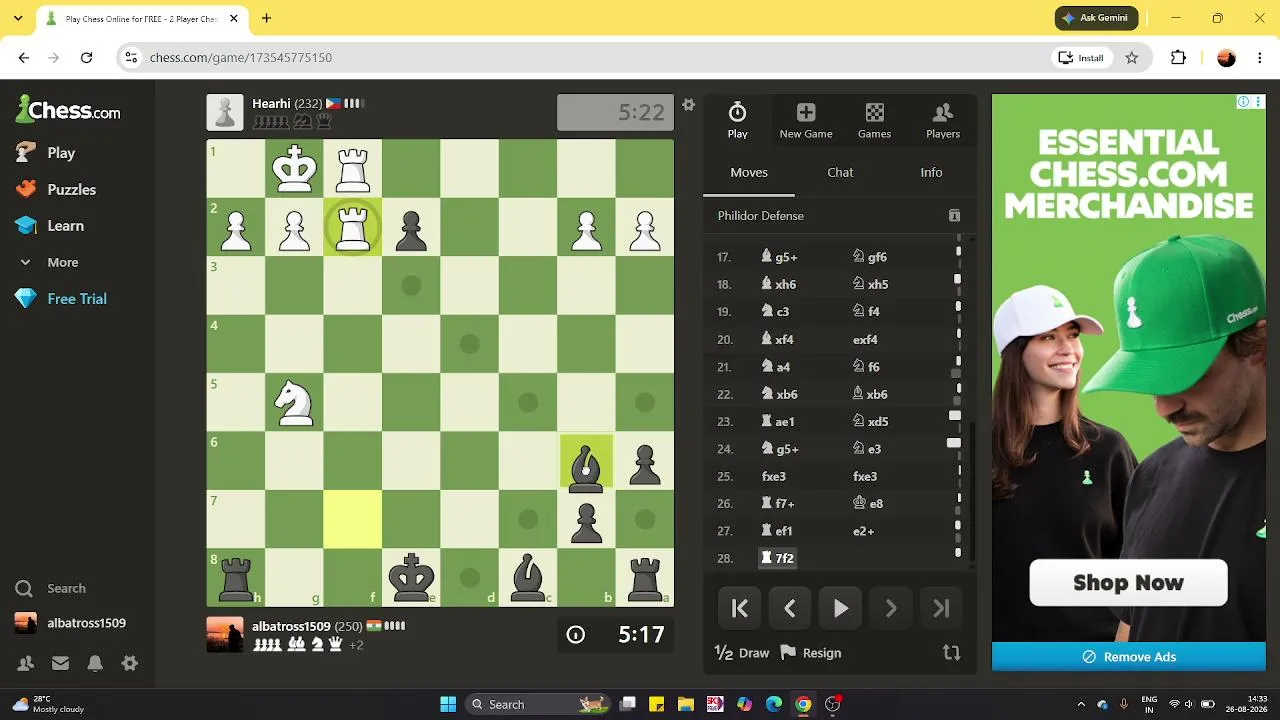Open the Play section in sidebar
Screen dimensions: 1280x720
[46, 153]
